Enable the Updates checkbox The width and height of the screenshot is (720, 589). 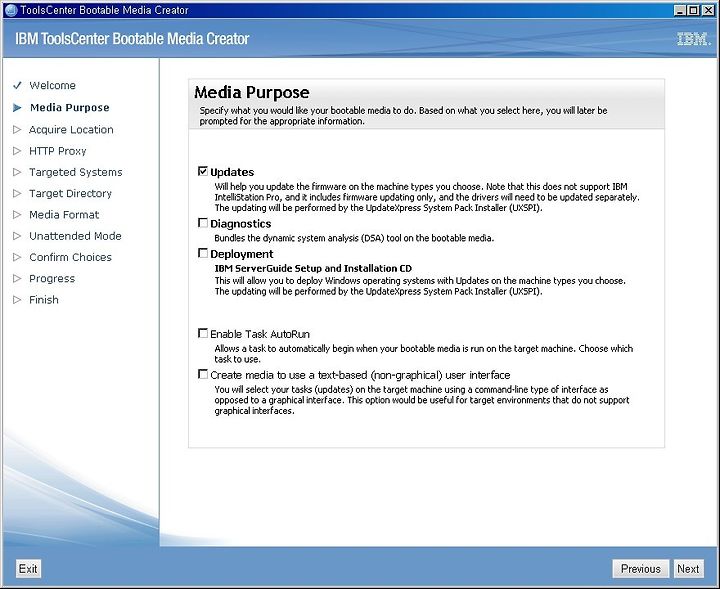(x=202, y=171)
